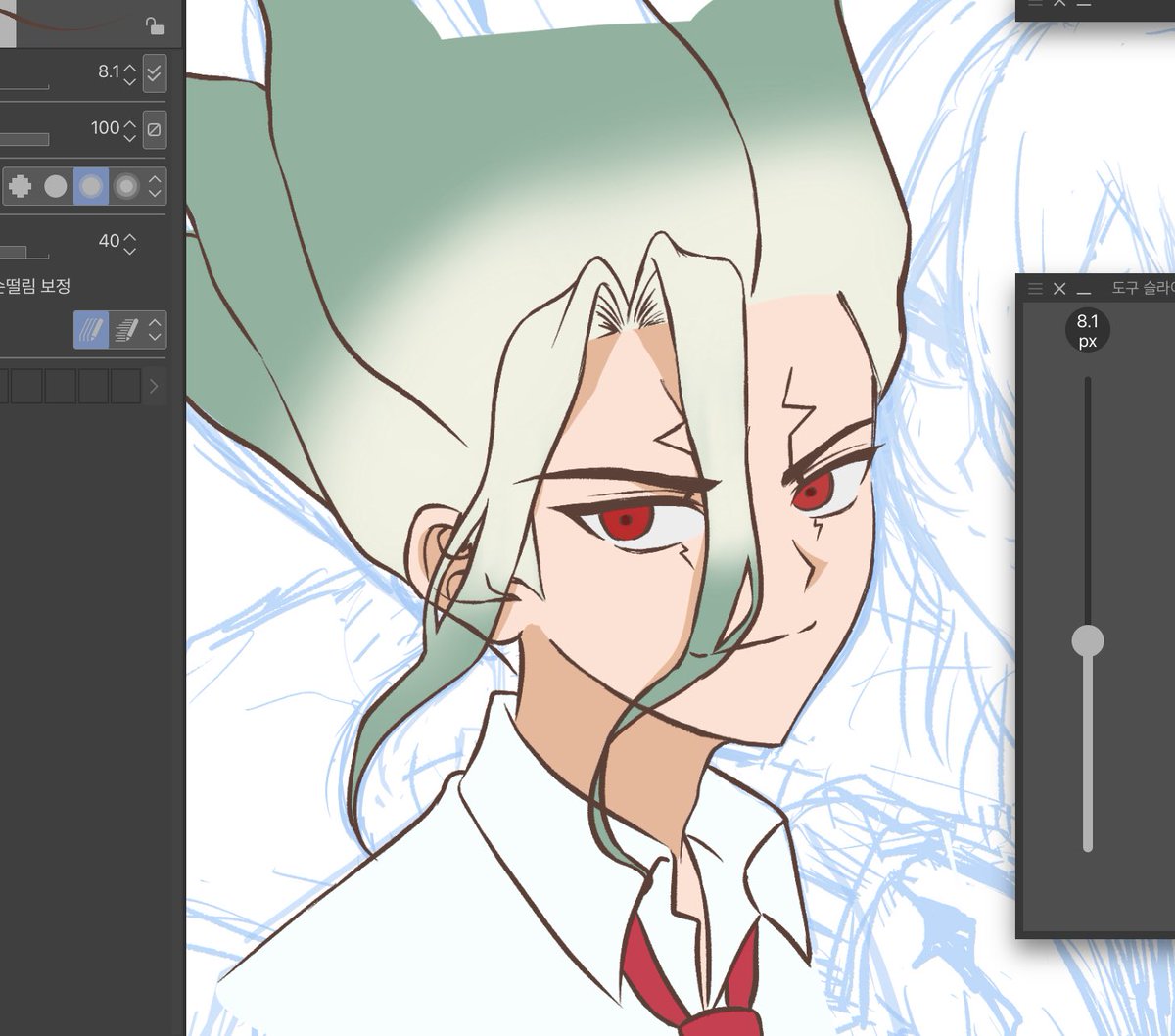This screenshot has width=1175, height=1036.
Task: Click the stabilization slider bar
Action: pyautogui.click(x=24, y=255)
